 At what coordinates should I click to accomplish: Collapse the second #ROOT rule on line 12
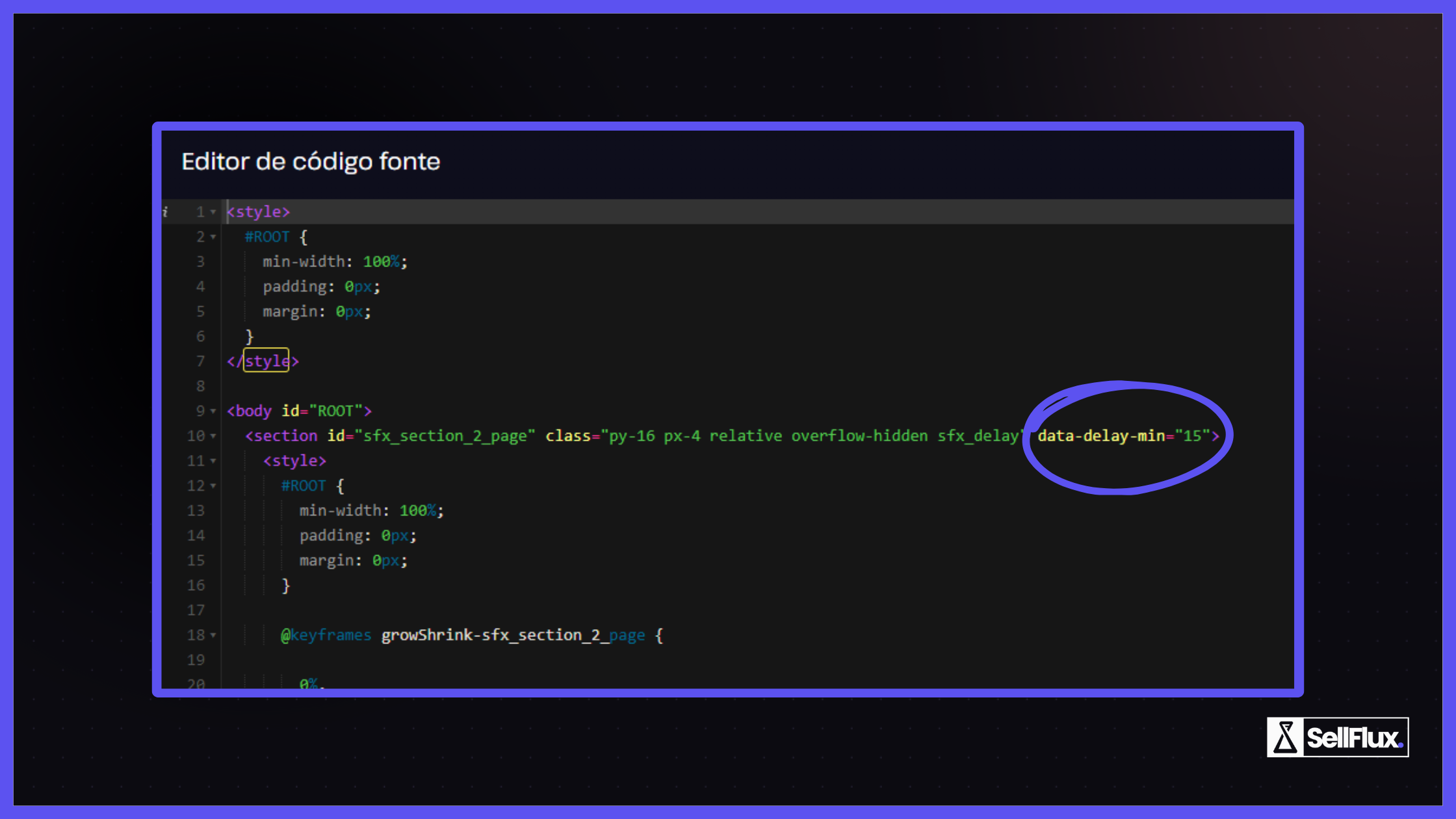(x=213, y=486)
